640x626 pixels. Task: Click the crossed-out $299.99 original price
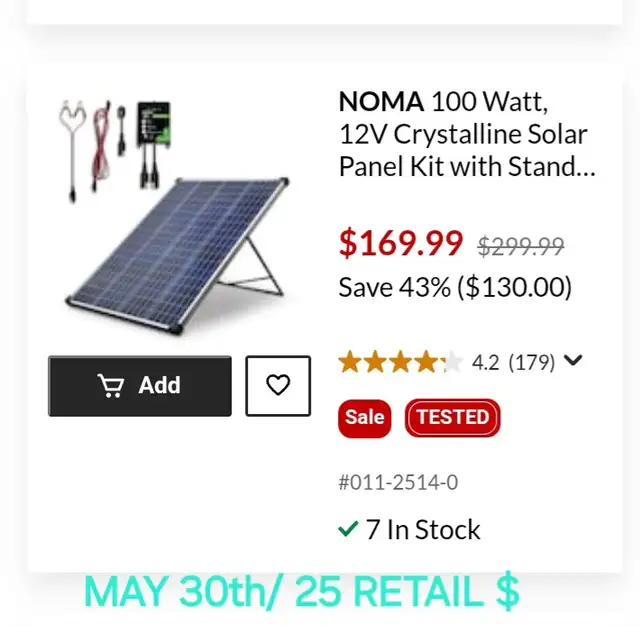(x=521, y=246)
